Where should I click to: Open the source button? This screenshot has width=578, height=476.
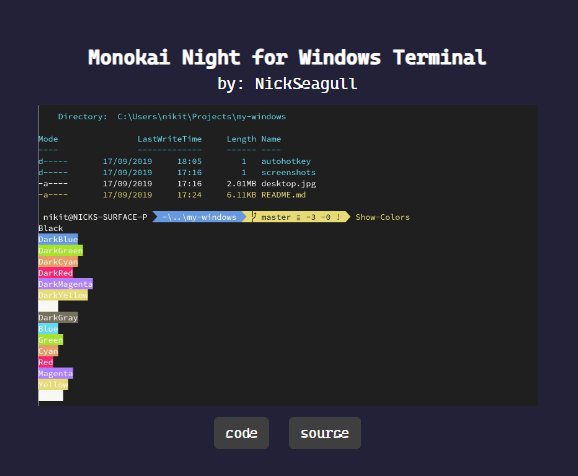click(x=325, y=433)
